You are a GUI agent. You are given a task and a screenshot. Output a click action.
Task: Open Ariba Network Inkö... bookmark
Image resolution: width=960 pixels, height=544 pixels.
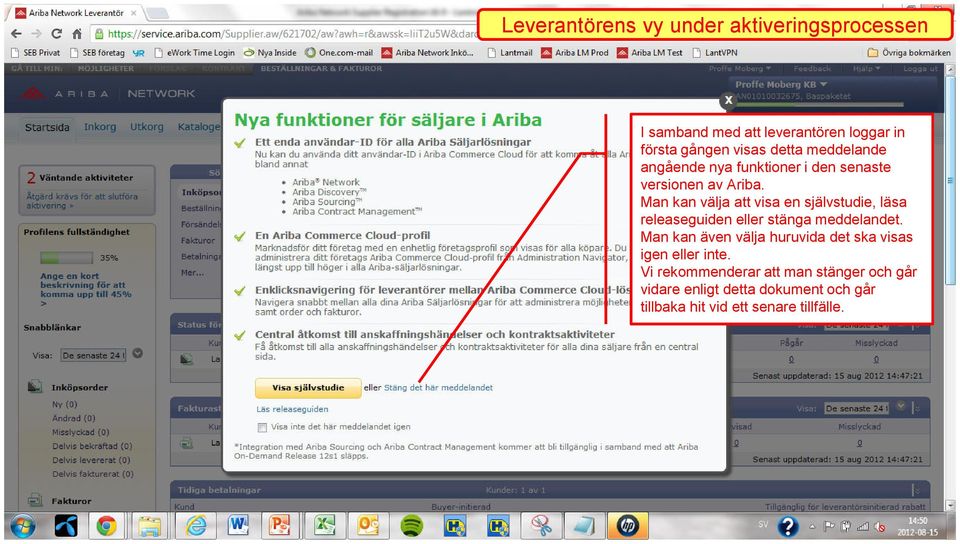click(x=427, y=53)
